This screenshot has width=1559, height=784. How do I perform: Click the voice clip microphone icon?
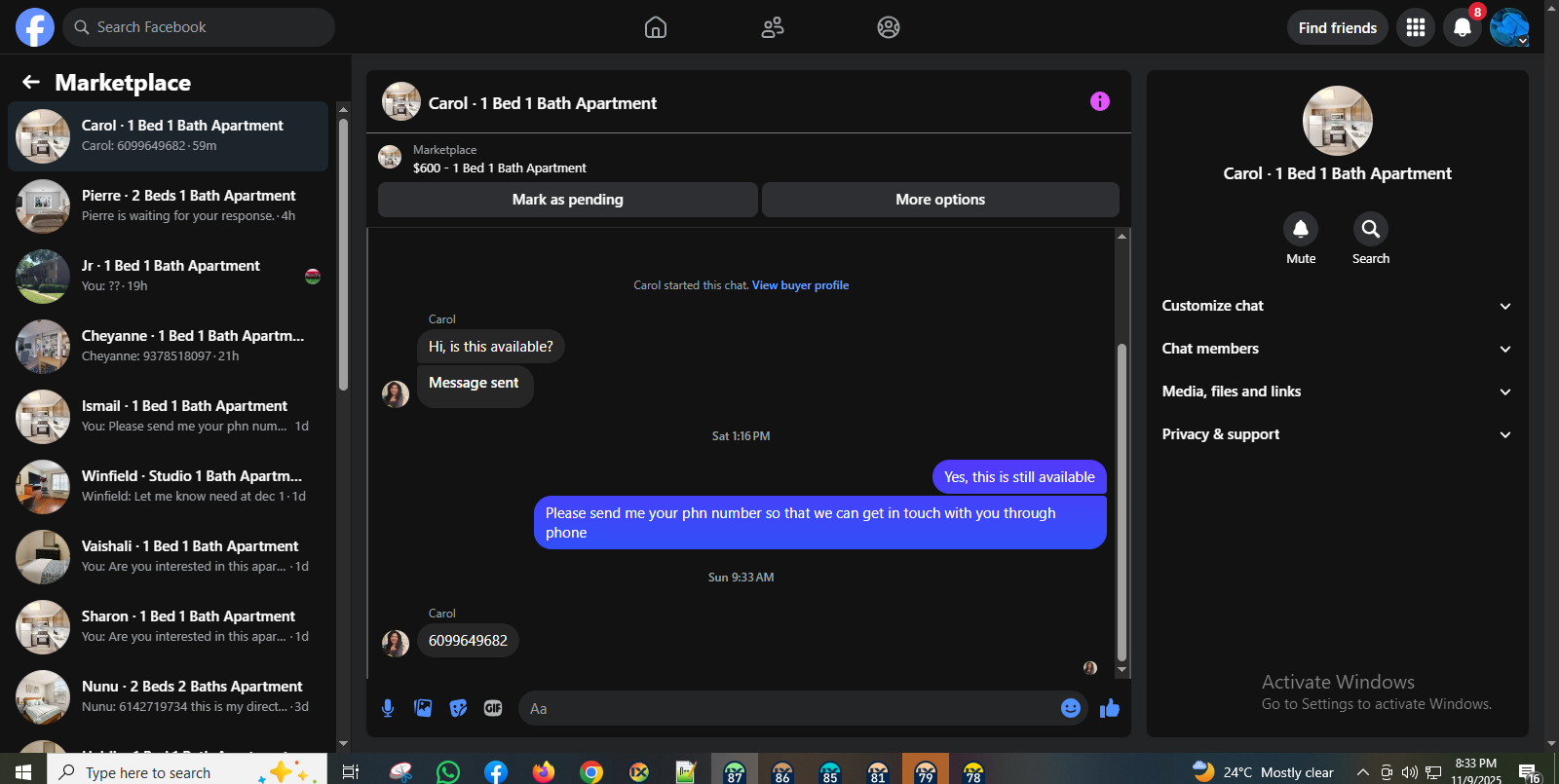pyautogui.click(x=388, y=708)
